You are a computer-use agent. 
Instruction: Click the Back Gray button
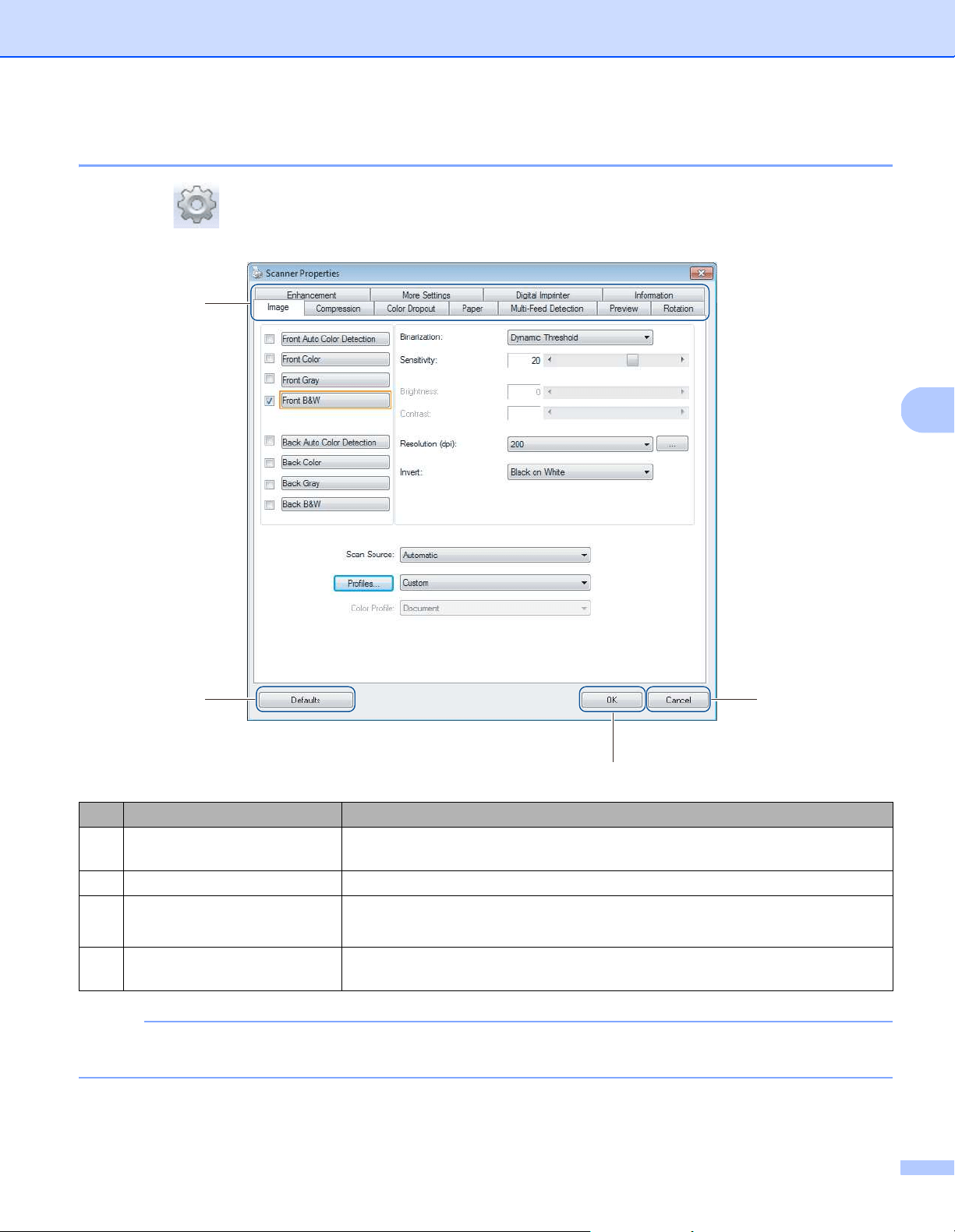click(x=335, y=484)
